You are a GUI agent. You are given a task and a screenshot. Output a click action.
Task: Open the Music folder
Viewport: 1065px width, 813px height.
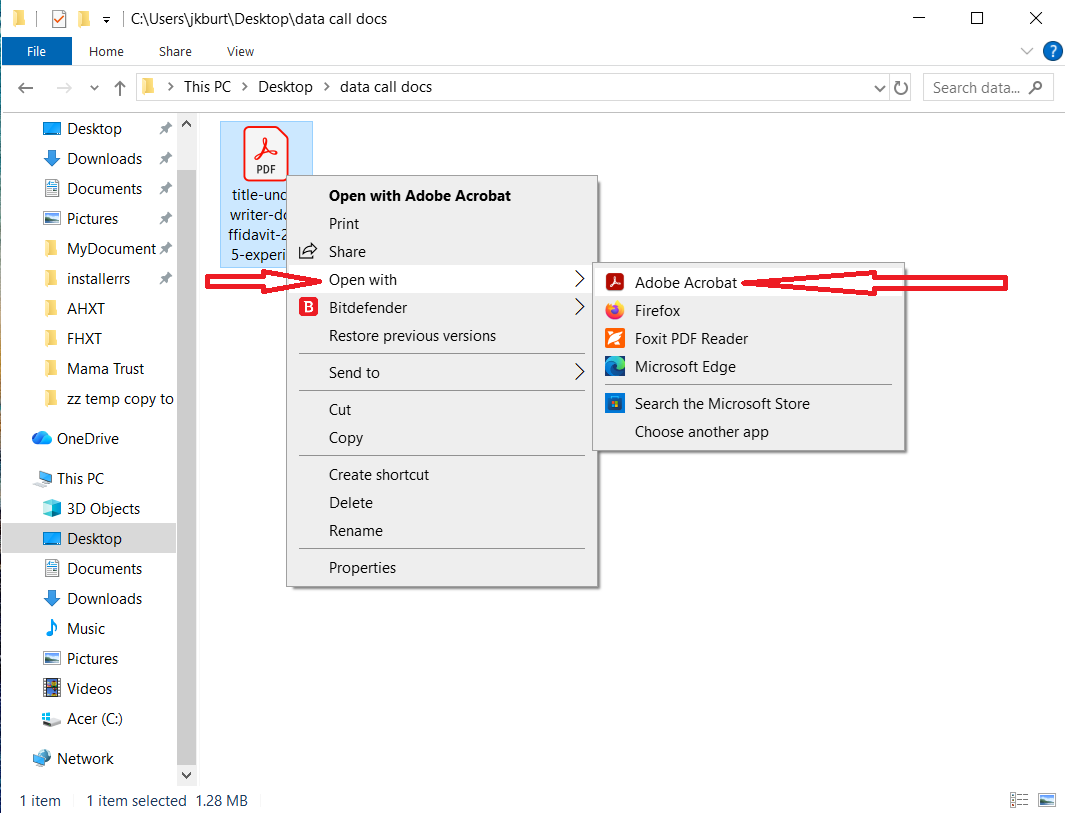point(85,628)
